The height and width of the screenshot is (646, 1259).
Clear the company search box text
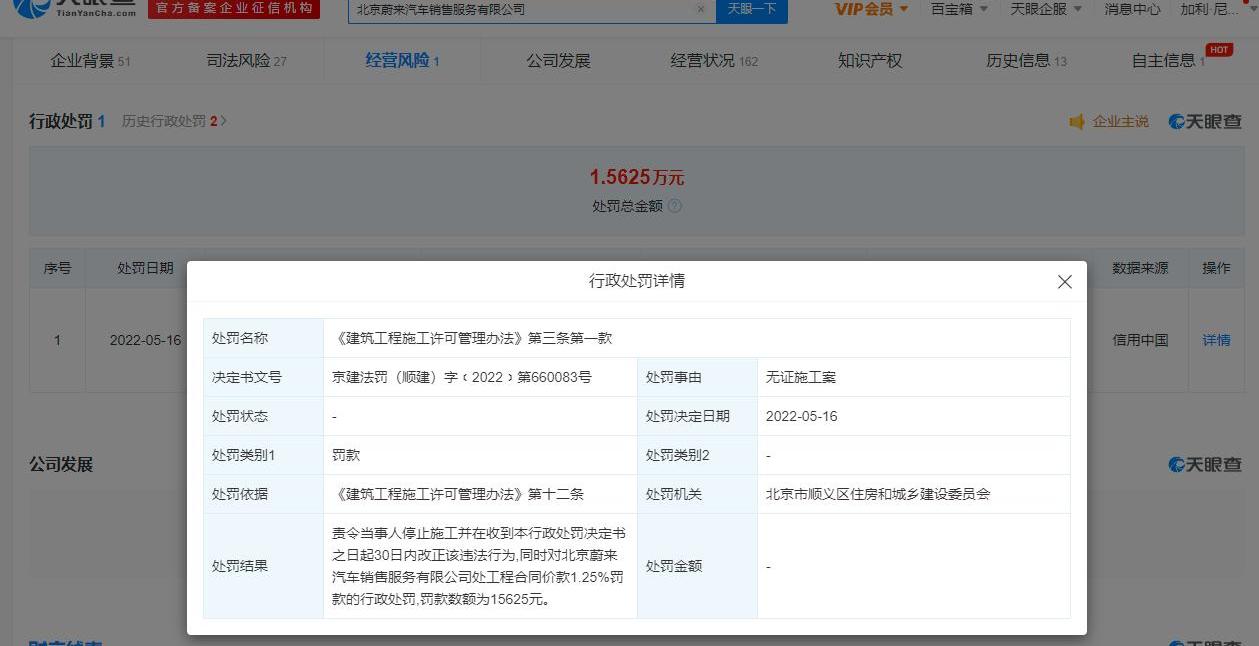pos(700,9)
